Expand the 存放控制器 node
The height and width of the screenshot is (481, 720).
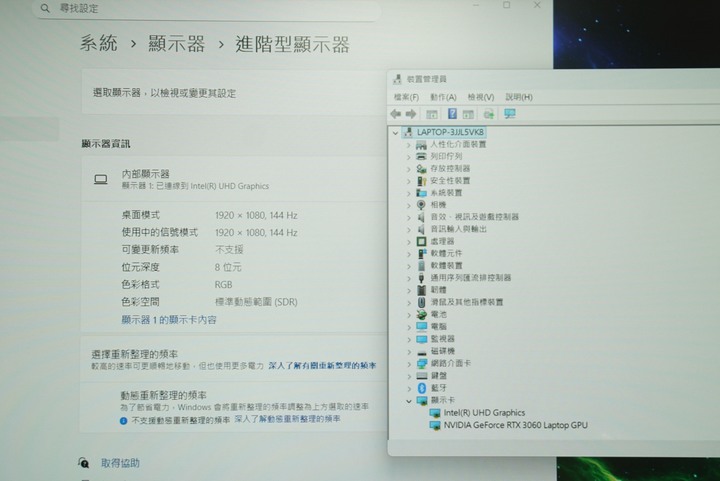pos(408,169)
